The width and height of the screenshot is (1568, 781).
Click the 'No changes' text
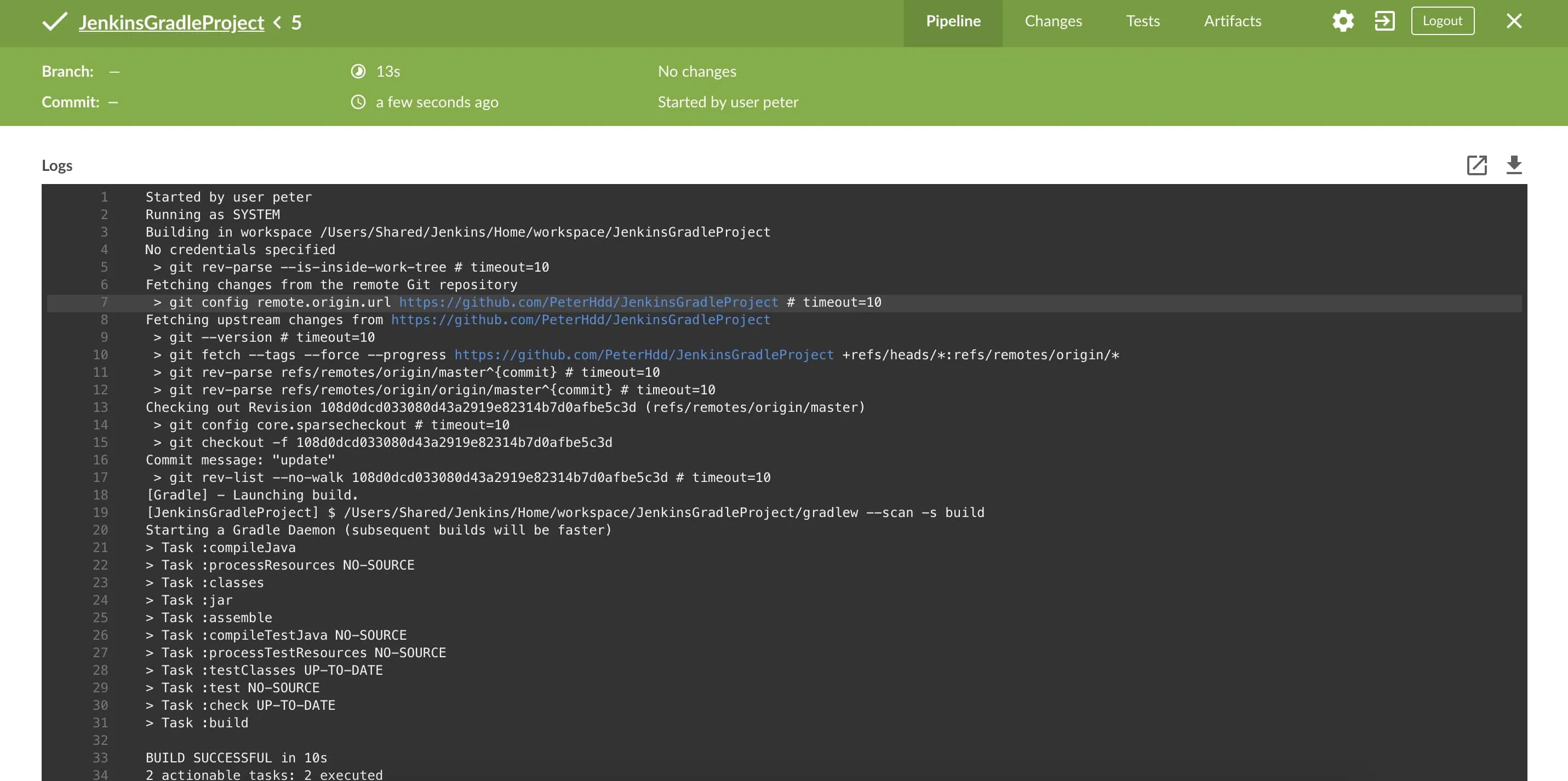(697, 71)
